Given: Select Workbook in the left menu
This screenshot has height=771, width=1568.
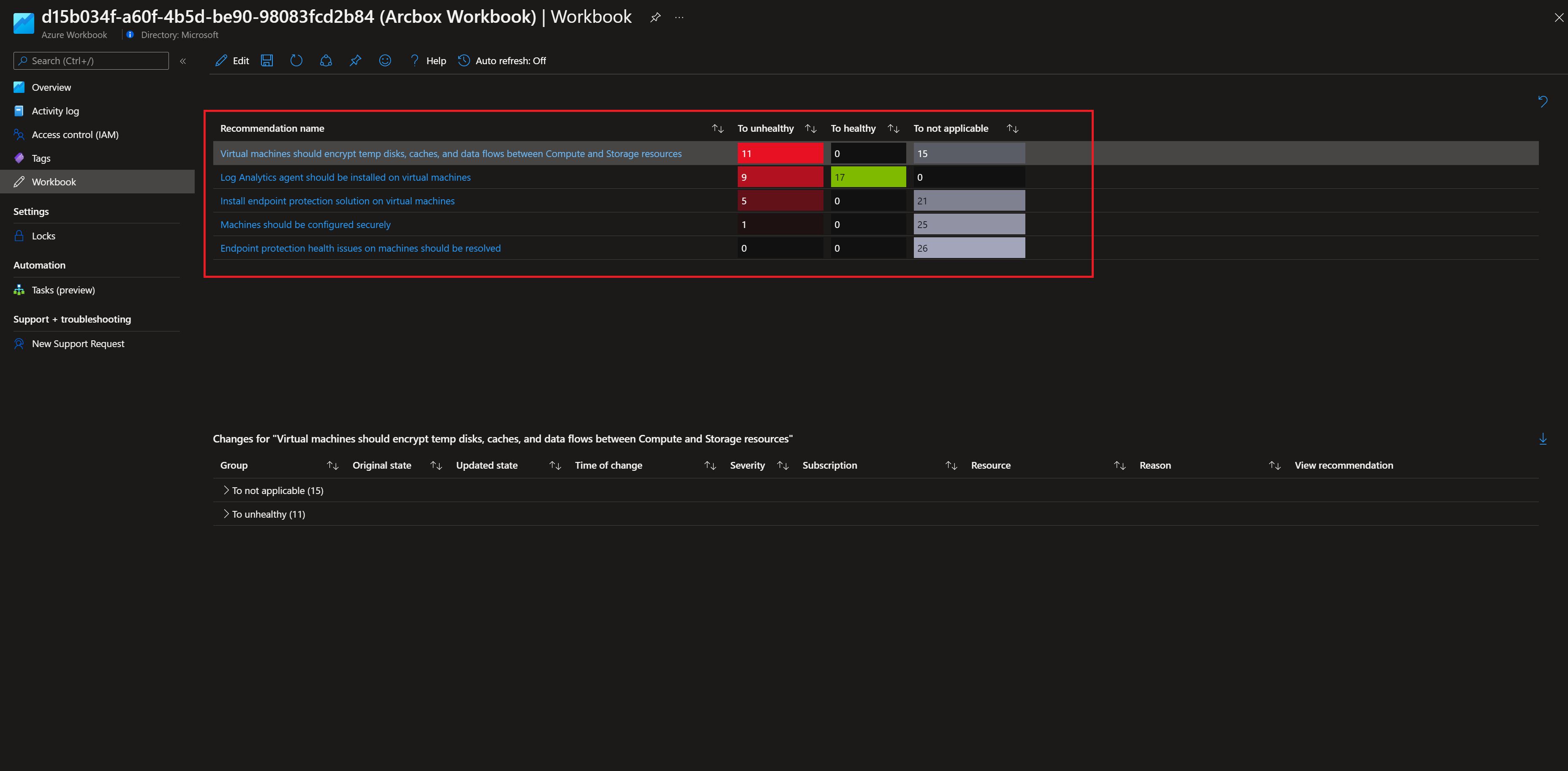Looking at the screenshot, I should coord(98,182).
